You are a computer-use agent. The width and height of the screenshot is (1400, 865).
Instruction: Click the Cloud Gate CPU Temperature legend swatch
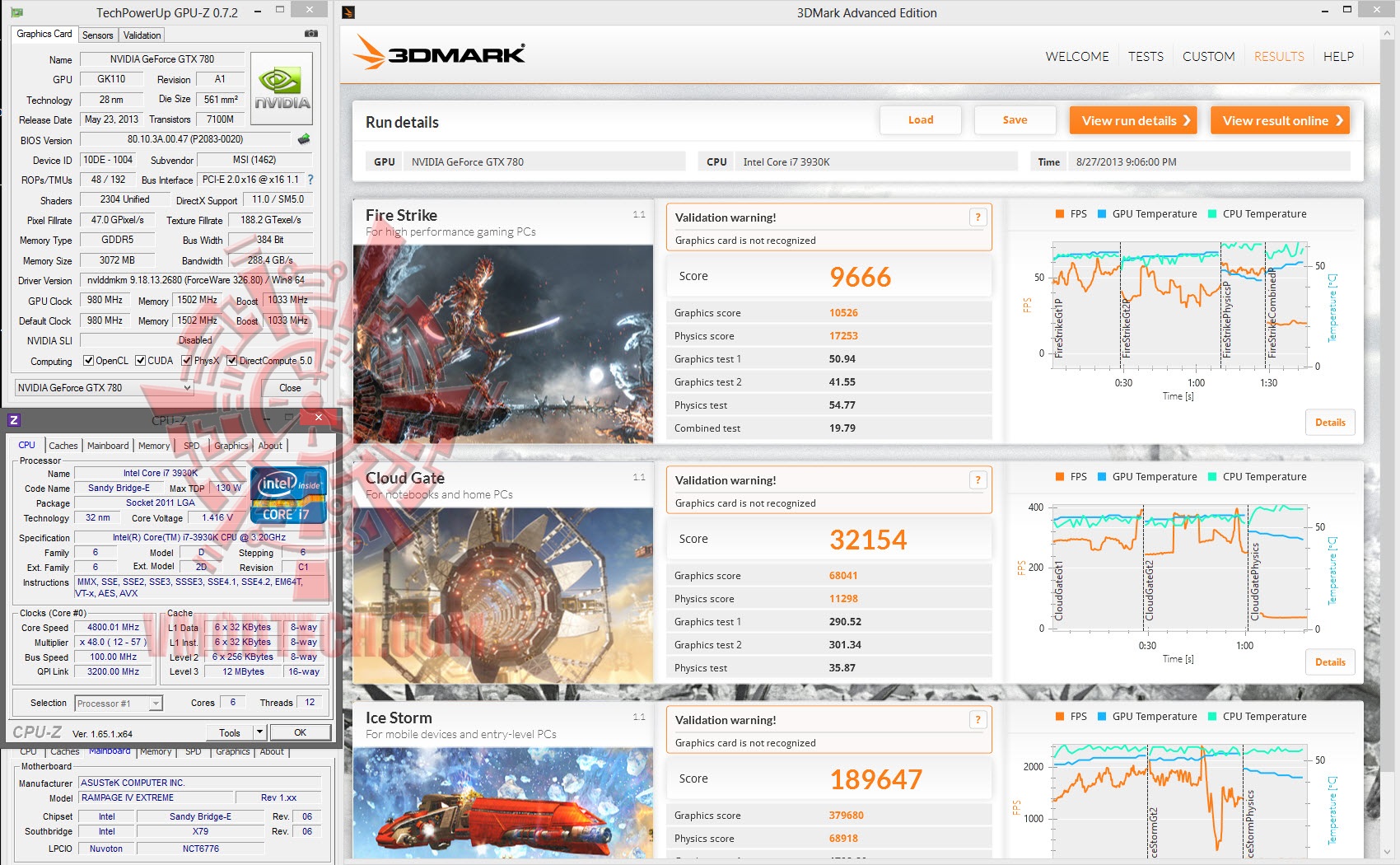click(x=1212, y=477)
